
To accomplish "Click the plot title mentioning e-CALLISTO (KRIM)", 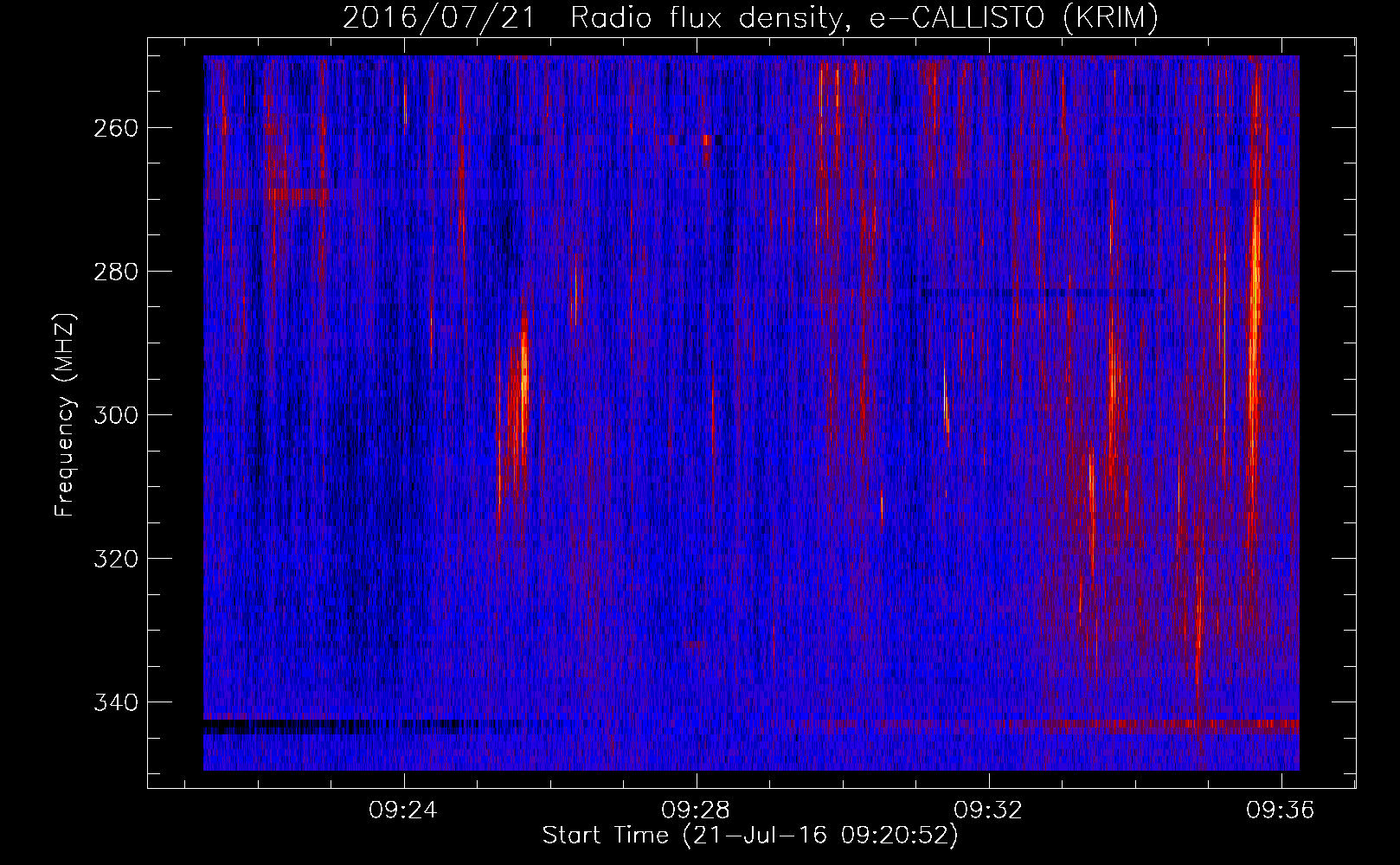I will click(750, 18).
